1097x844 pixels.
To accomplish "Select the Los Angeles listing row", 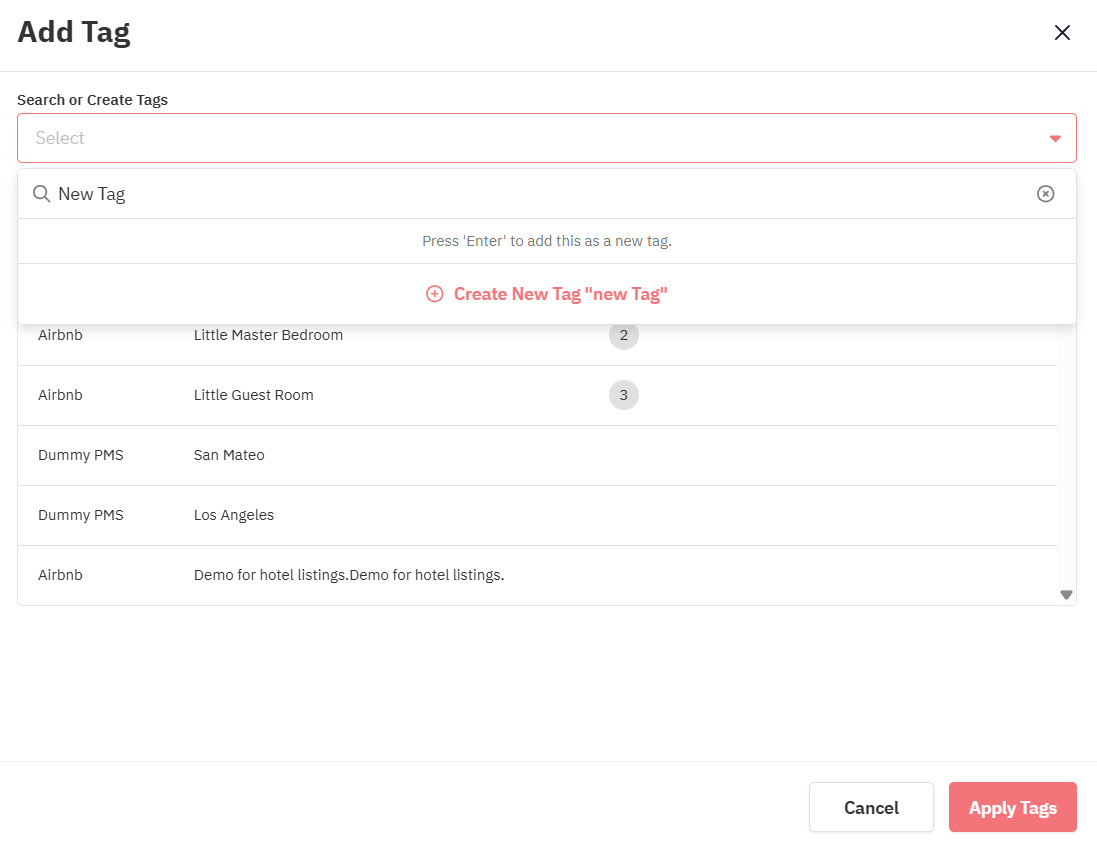I will pos(234,515).
